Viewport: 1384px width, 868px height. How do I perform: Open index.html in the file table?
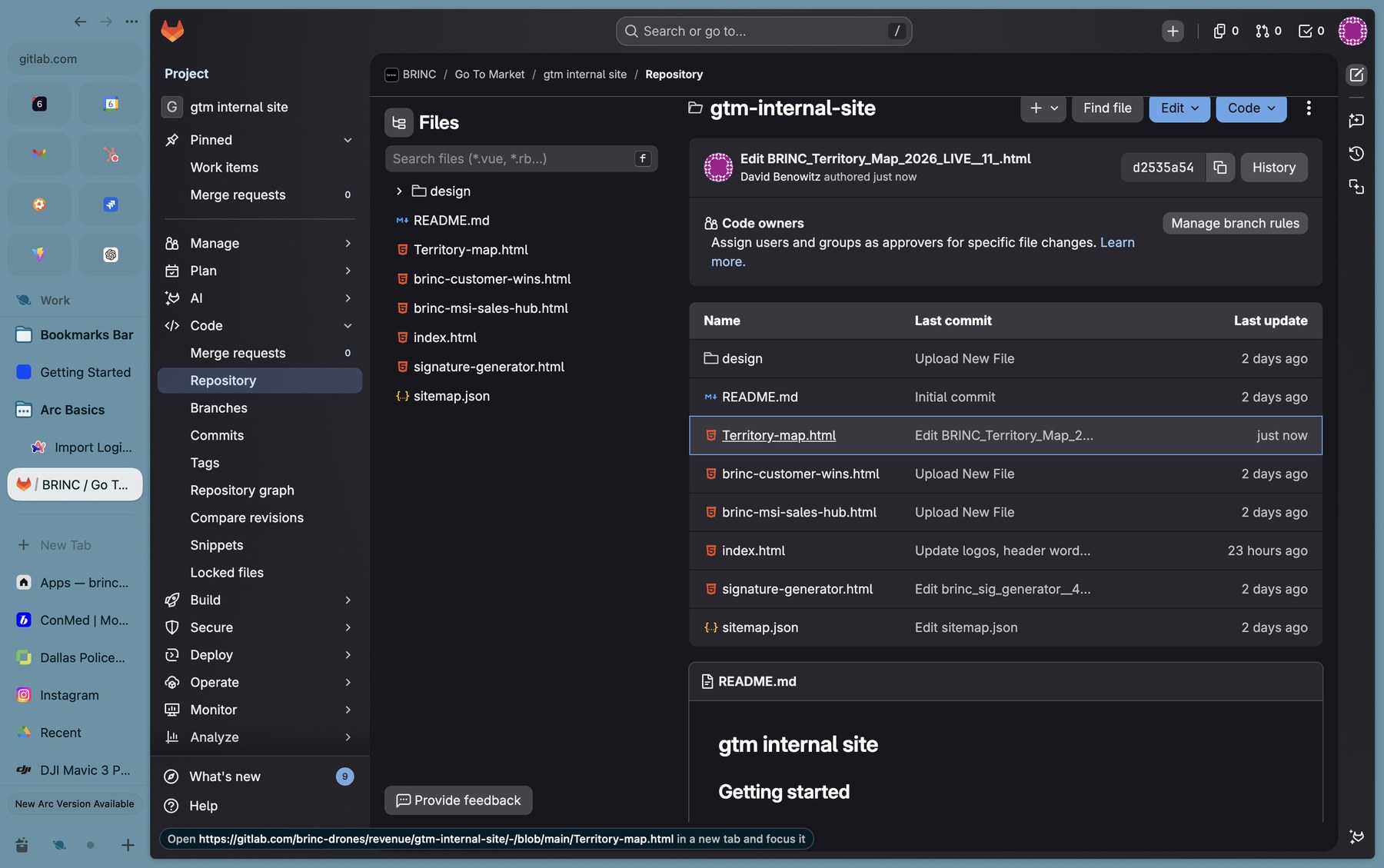click(x=754, y=551)
